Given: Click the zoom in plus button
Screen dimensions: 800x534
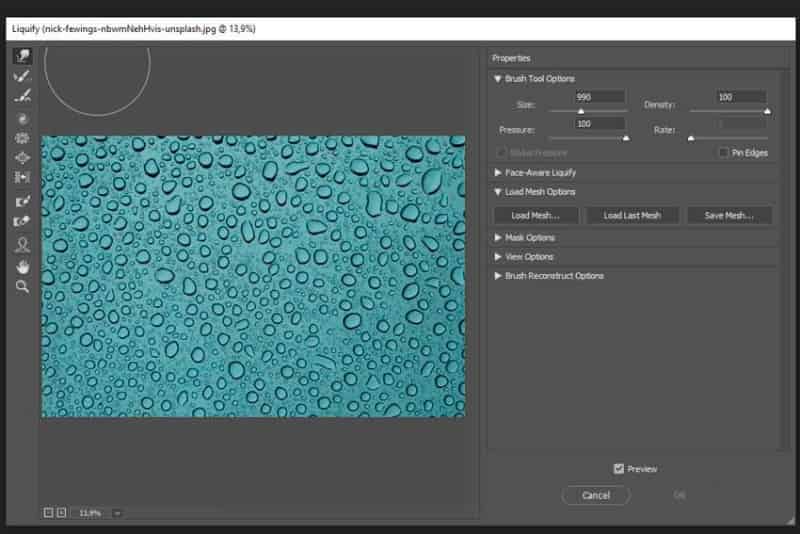Looking at the screenshot, I should [61, 513].
